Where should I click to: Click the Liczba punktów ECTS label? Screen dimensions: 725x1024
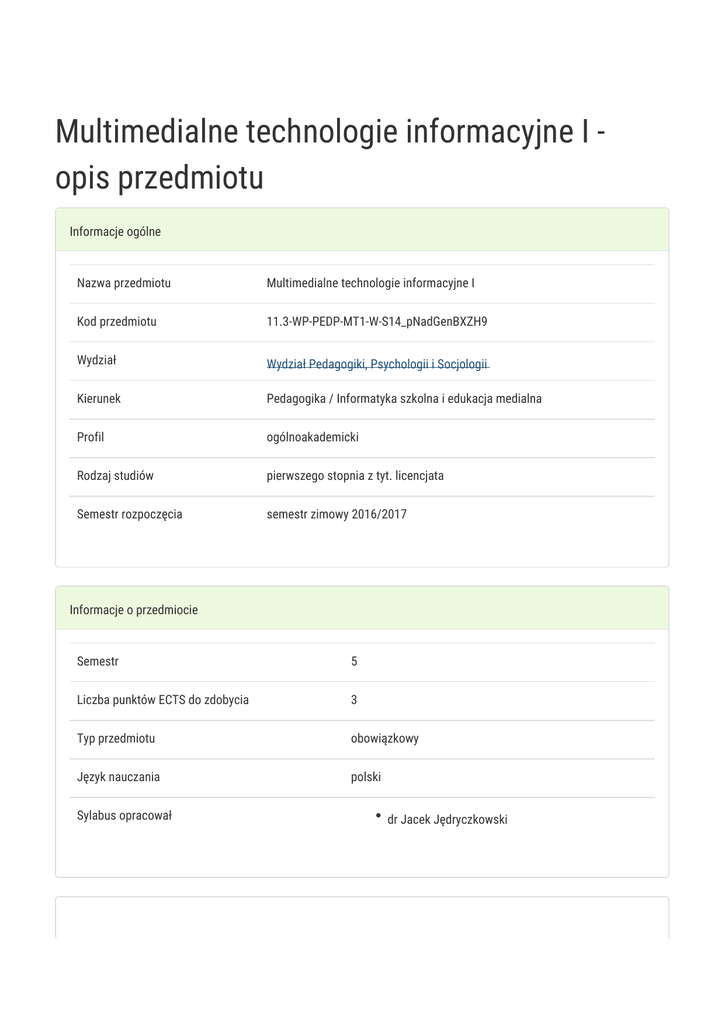click(163, 700)
